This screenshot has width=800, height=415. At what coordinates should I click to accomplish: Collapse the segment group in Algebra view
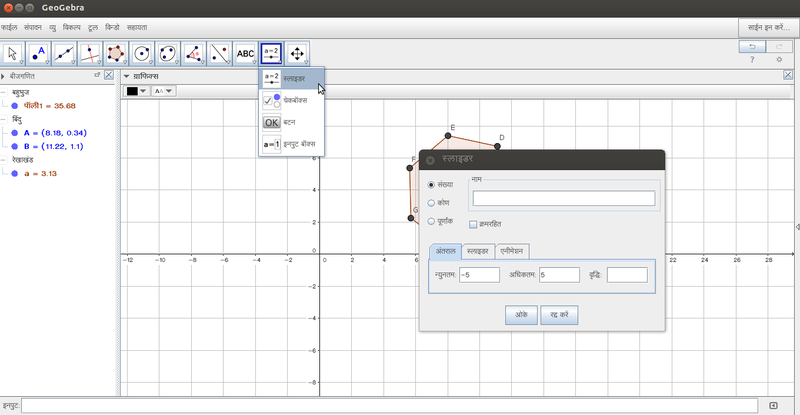point(4,160)
